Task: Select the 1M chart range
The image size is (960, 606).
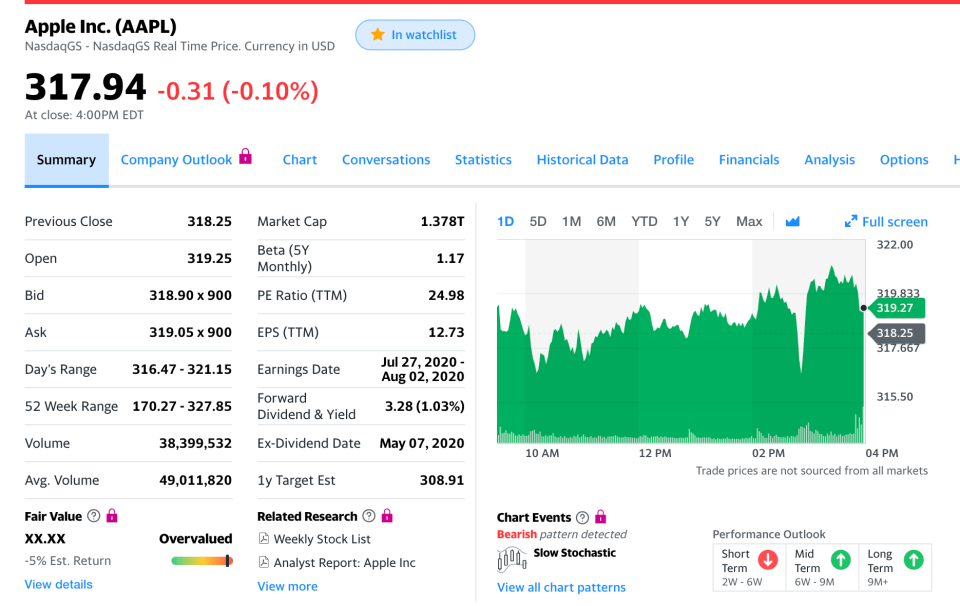Action: point(572,222)
